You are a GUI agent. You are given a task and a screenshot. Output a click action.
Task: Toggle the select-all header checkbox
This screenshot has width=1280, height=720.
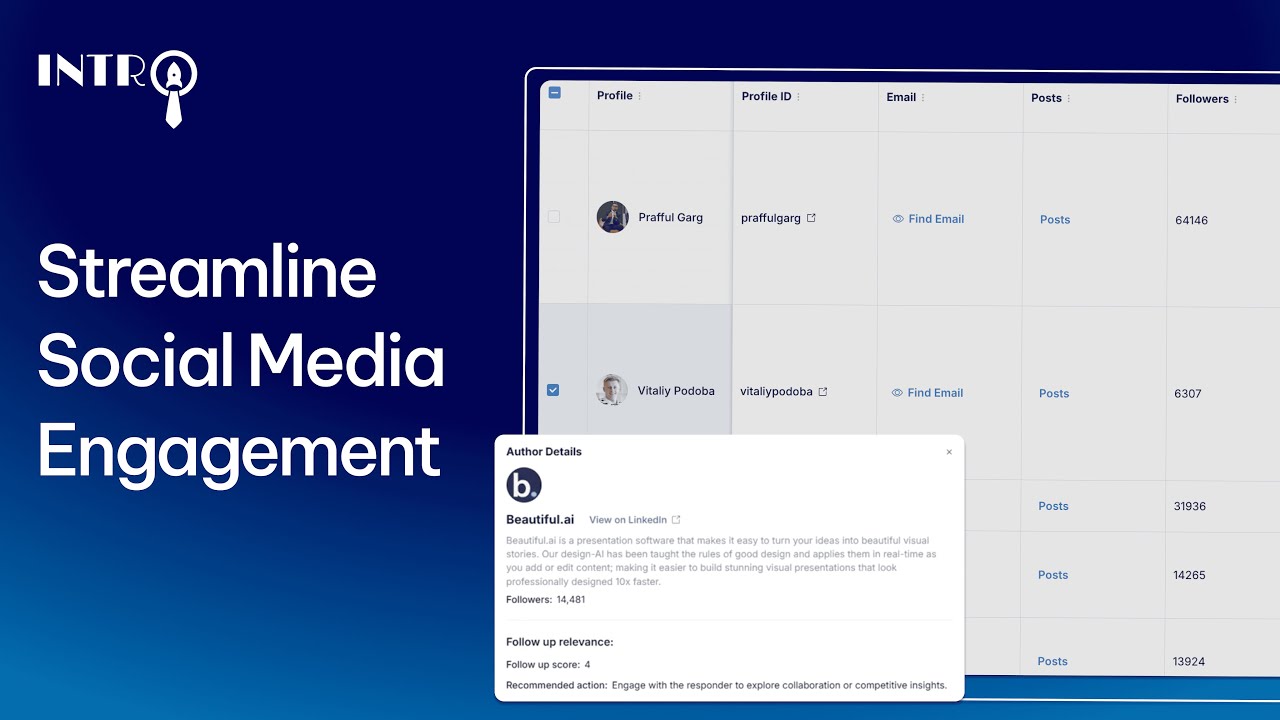tap(555, 93)
